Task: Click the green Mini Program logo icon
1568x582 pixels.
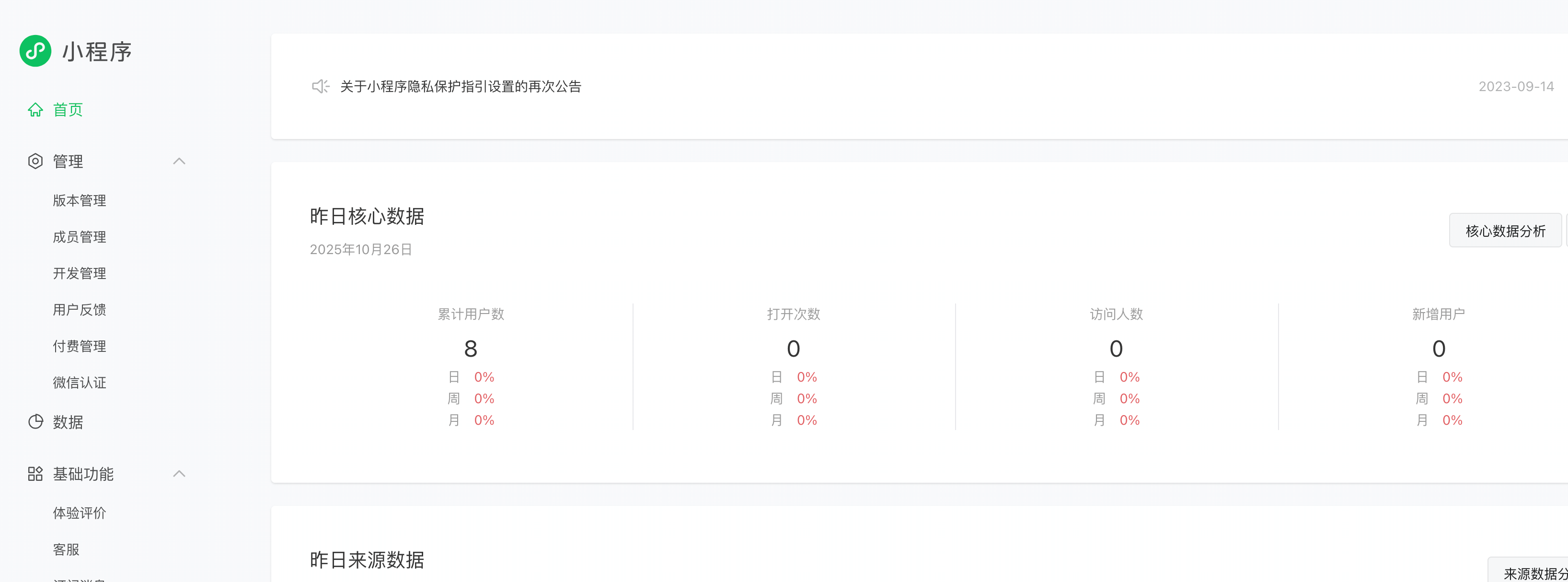Action: pos(35,51)
